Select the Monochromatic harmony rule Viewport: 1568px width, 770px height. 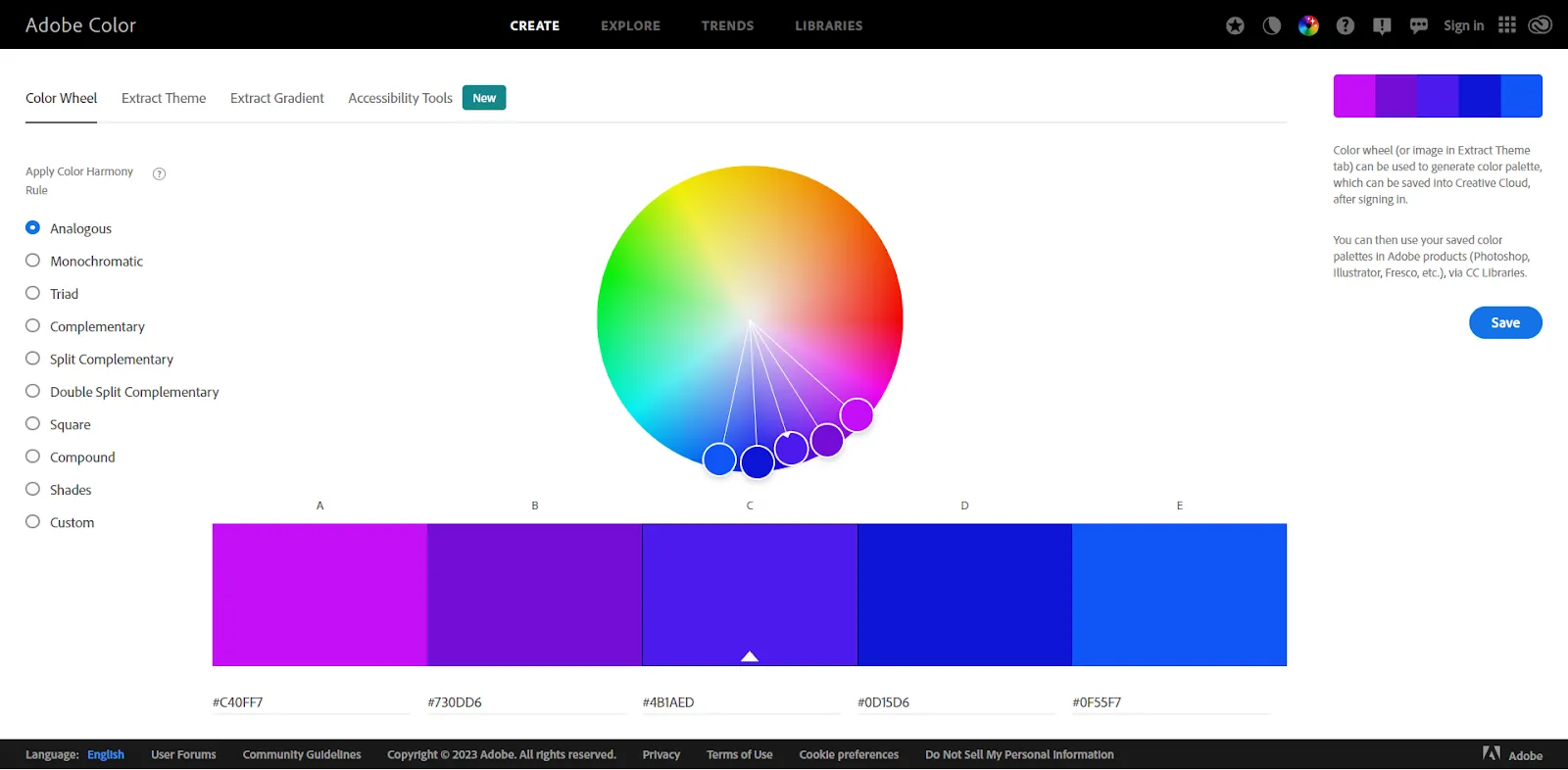pos(84,261)
